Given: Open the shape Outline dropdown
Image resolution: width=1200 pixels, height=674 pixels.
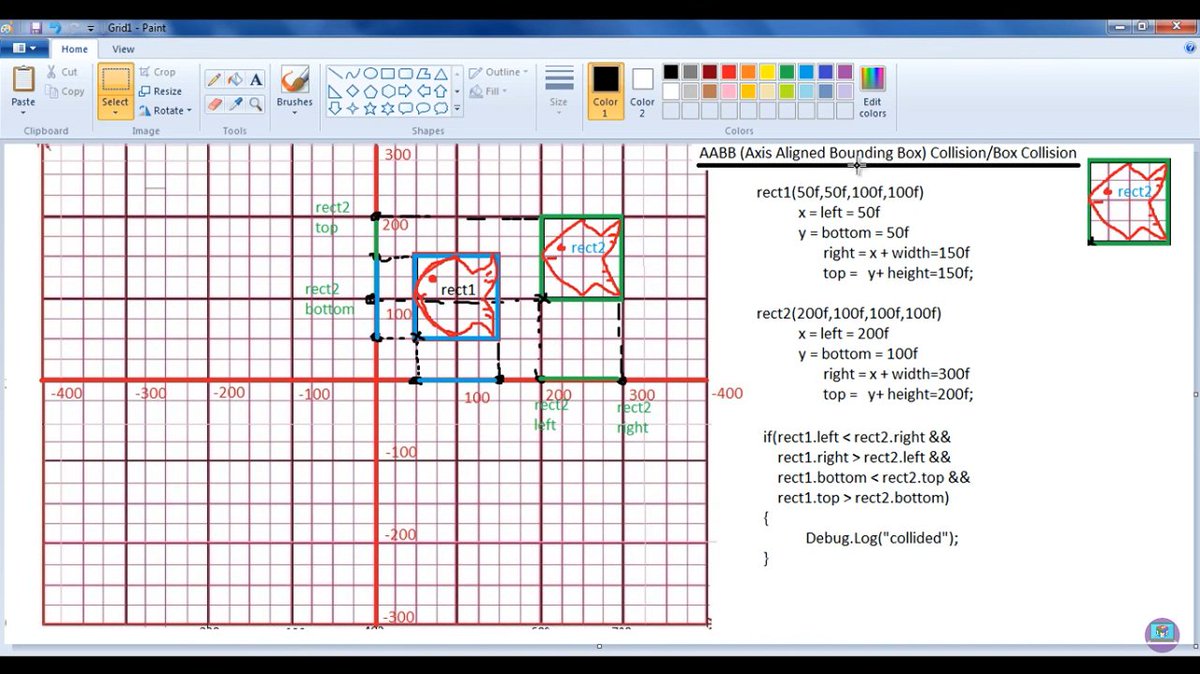Looking at the screenshot, I should [x=499, y=72].
